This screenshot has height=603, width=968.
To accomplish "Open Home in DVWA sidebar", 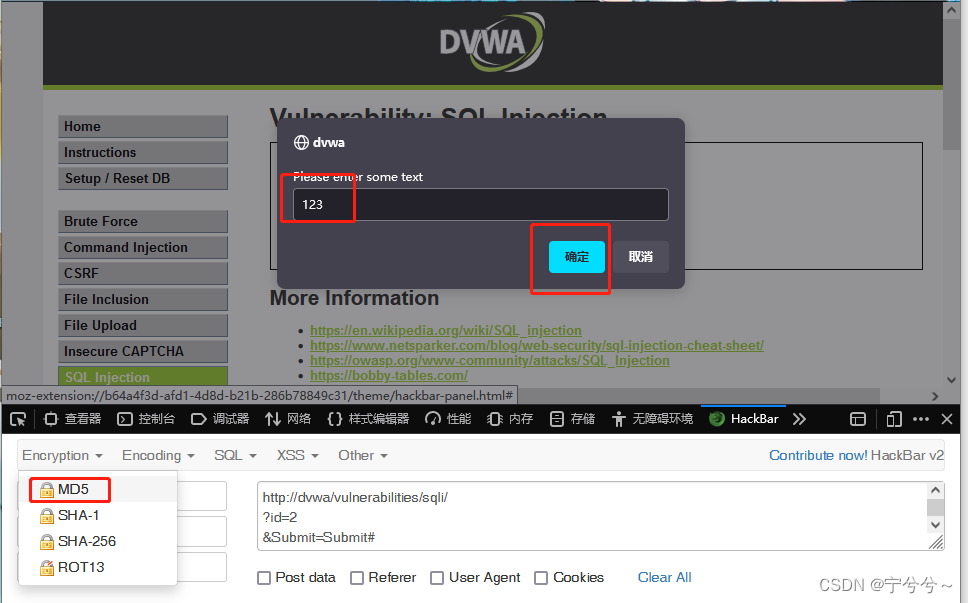I will click(x=143, y=127).
